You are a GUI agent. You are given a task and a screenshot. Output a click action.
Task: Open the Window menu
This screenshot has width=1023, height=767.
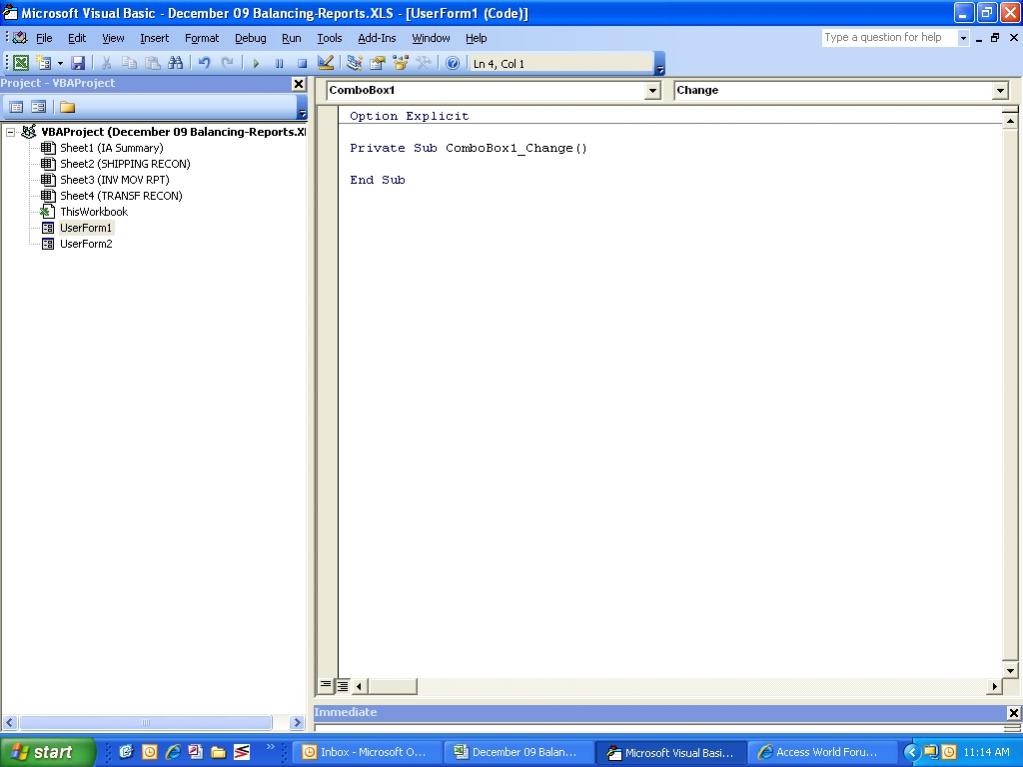pyautogui.click(x=431, y=38)
